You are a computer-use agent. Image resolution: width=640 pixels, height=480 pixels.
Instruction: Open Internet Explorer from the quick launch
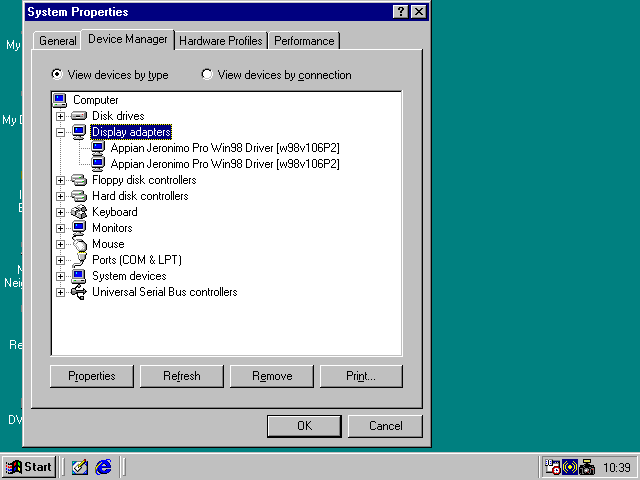103,467
